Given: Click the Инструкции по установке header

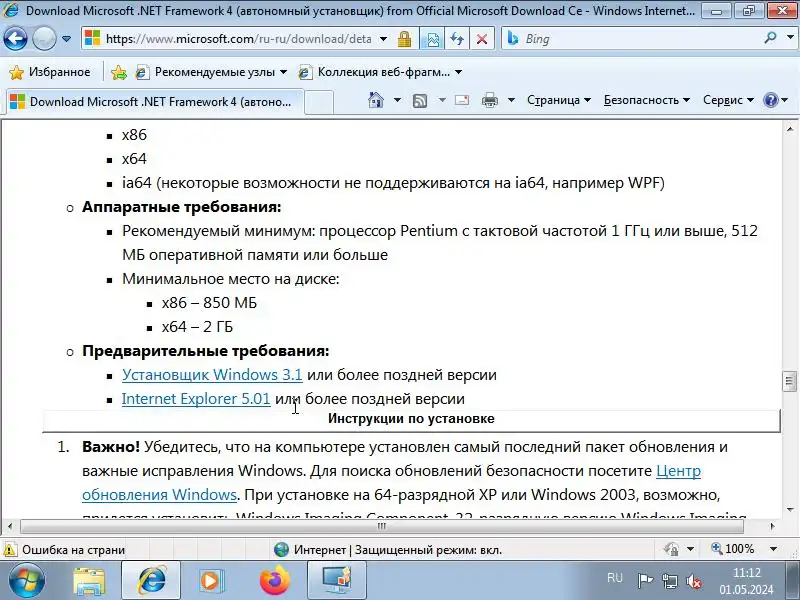Looking at the screenshot, I should pos(411,419).
